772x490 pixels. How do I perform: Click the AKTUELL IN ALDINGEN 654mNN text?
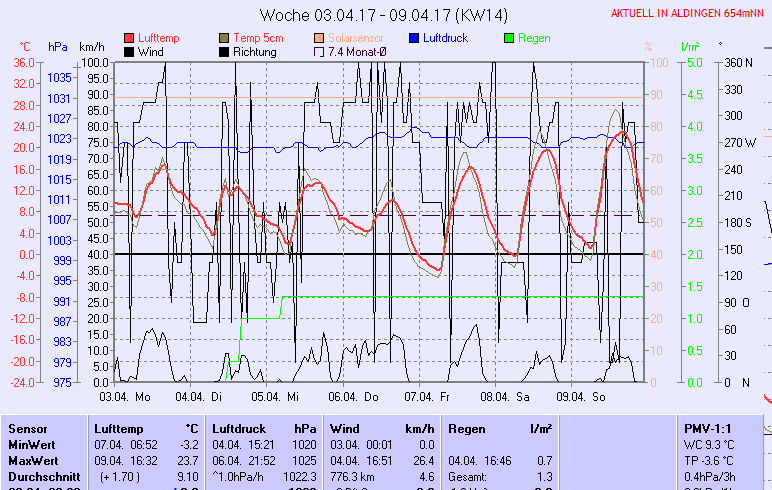[x=688, y=13]
